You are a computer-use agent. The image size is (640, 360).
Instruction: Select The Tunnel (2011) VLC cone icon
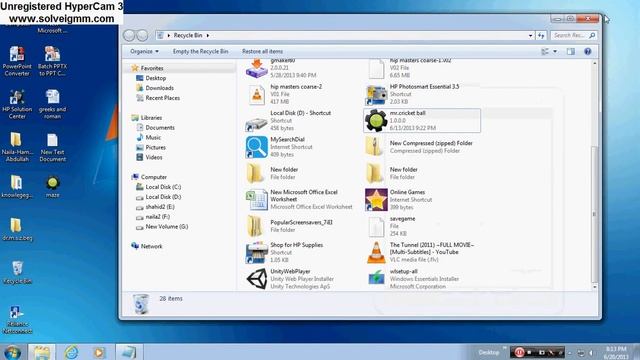(x=376, y=252)
